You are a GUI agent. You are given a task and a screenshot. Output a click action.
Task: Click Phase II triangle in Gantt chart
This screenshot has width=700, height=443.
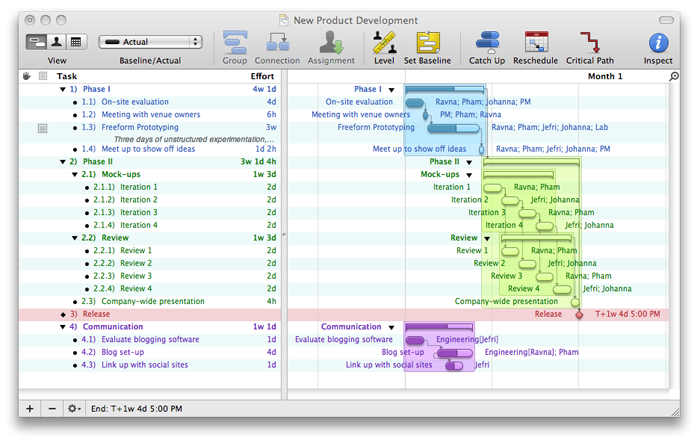(469, 162)
